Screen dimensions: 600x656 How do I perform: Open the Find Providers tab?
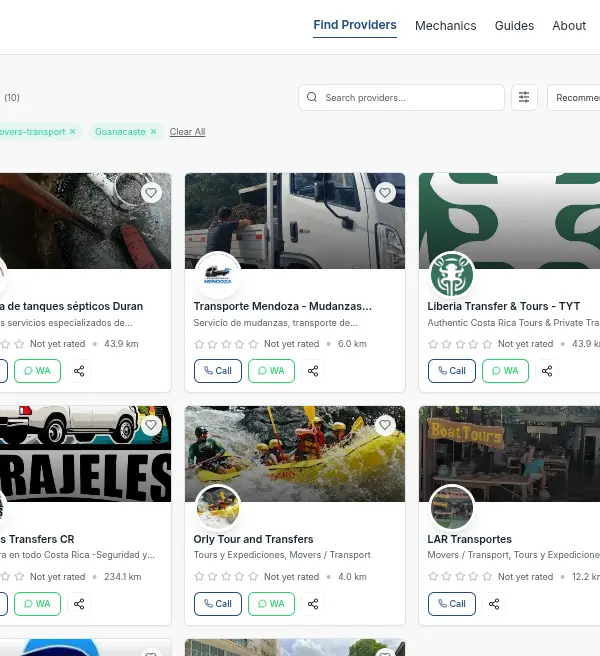(x=355, y=25)
